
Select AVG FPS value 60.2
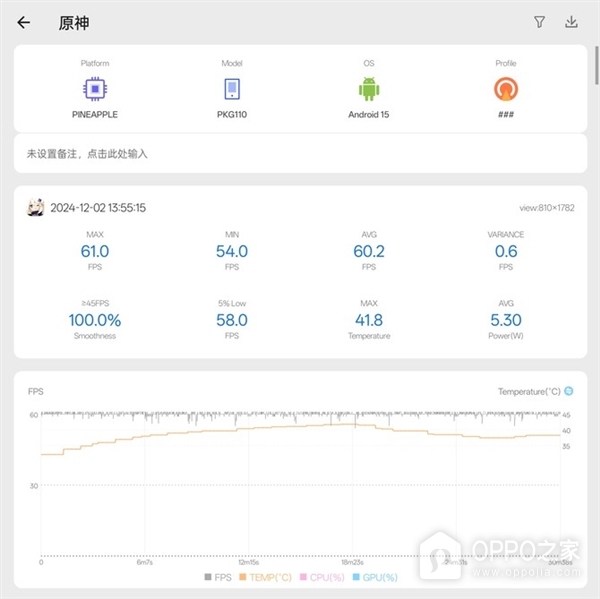point(369,251)
